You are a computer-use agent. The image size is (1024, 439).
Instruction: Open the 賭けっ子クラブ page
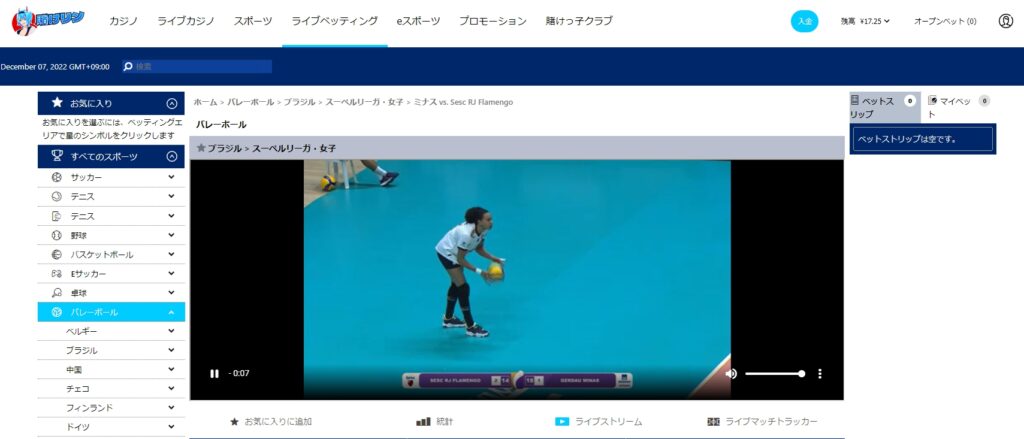tap(579, 21)
